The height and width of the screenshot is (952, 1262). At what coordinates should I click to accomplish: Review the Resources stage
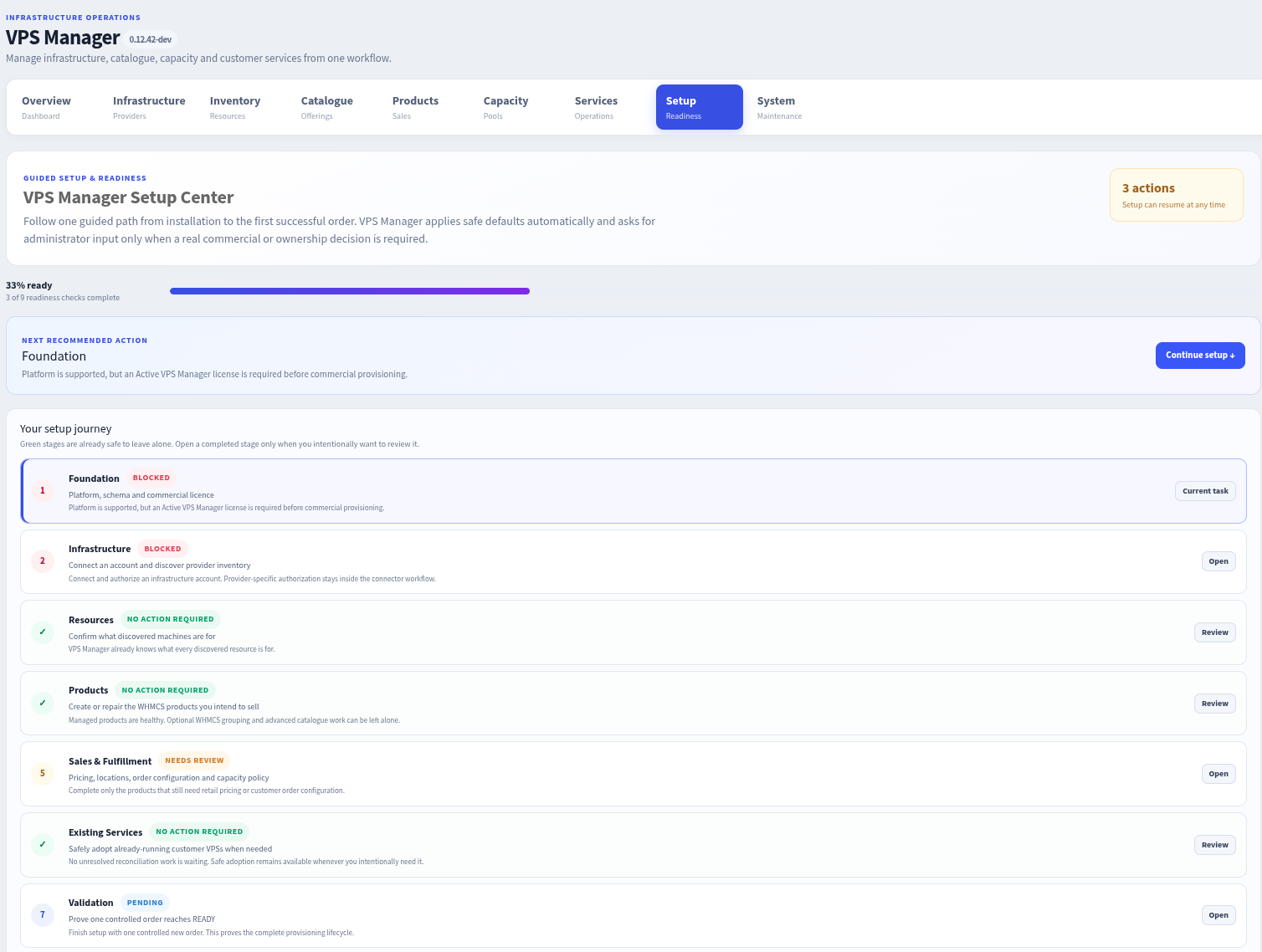click(x=1215, y=632)
